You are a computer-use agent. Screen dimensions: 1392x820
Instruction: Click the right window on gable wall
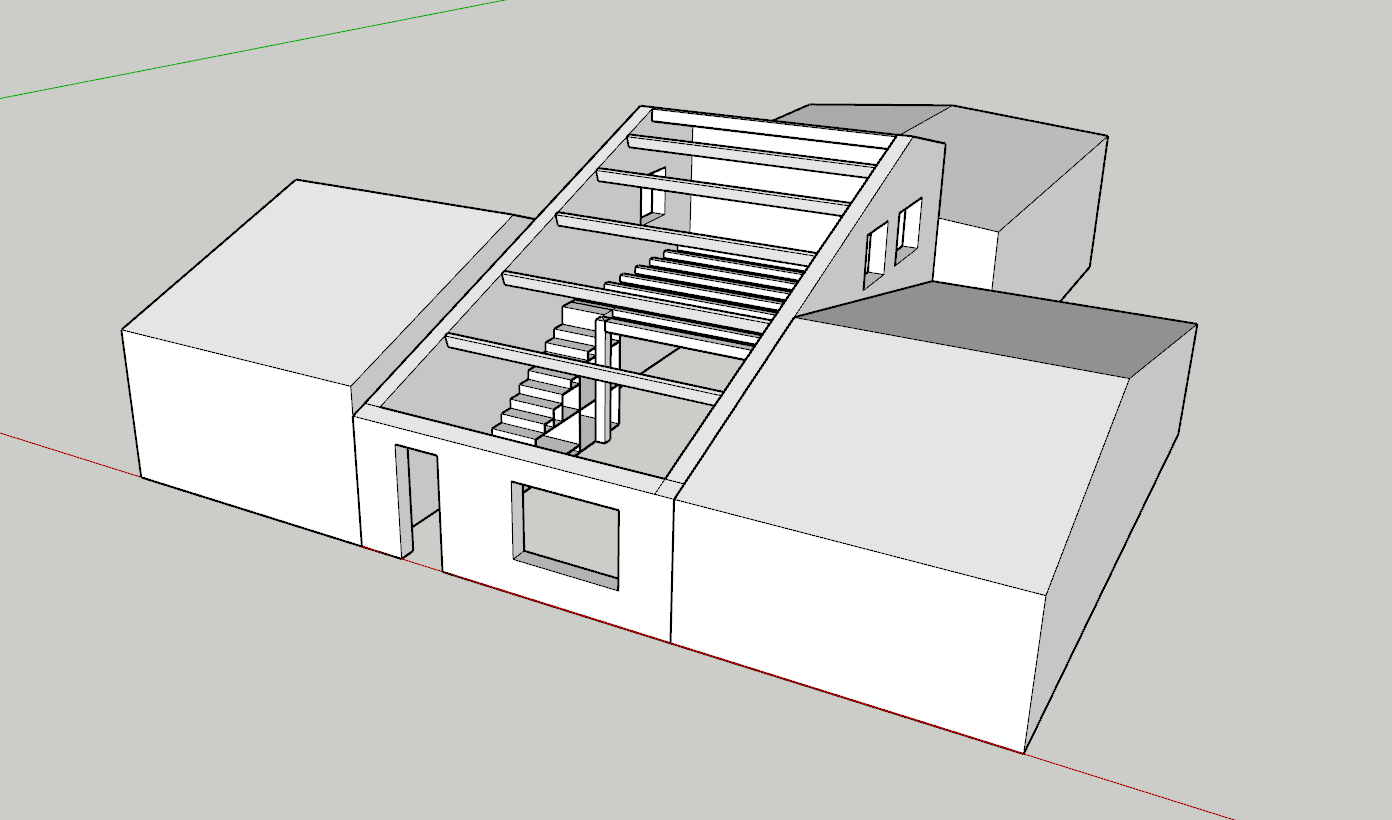point(909,230)
